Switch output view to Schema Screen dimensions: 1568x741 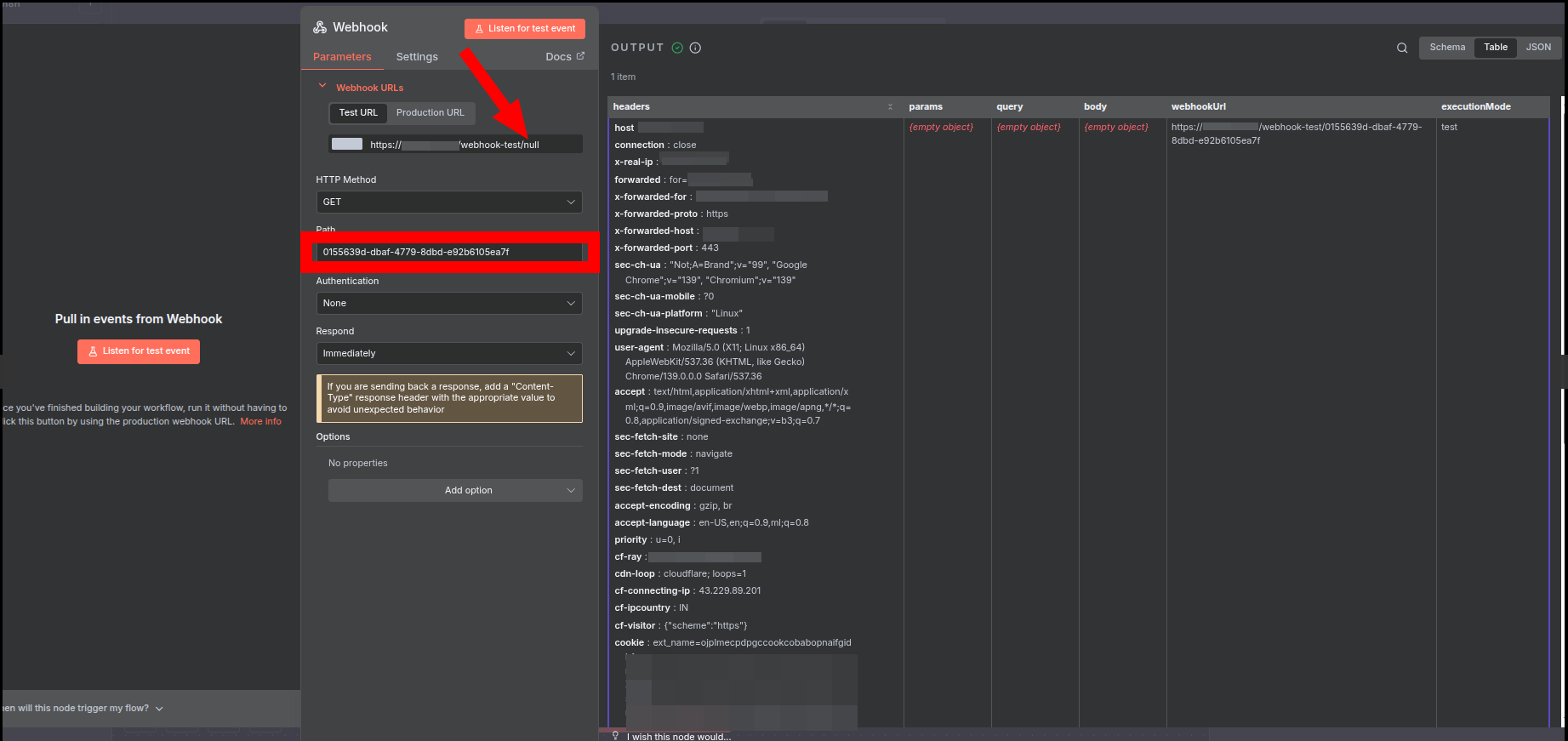pos(1447,48)
